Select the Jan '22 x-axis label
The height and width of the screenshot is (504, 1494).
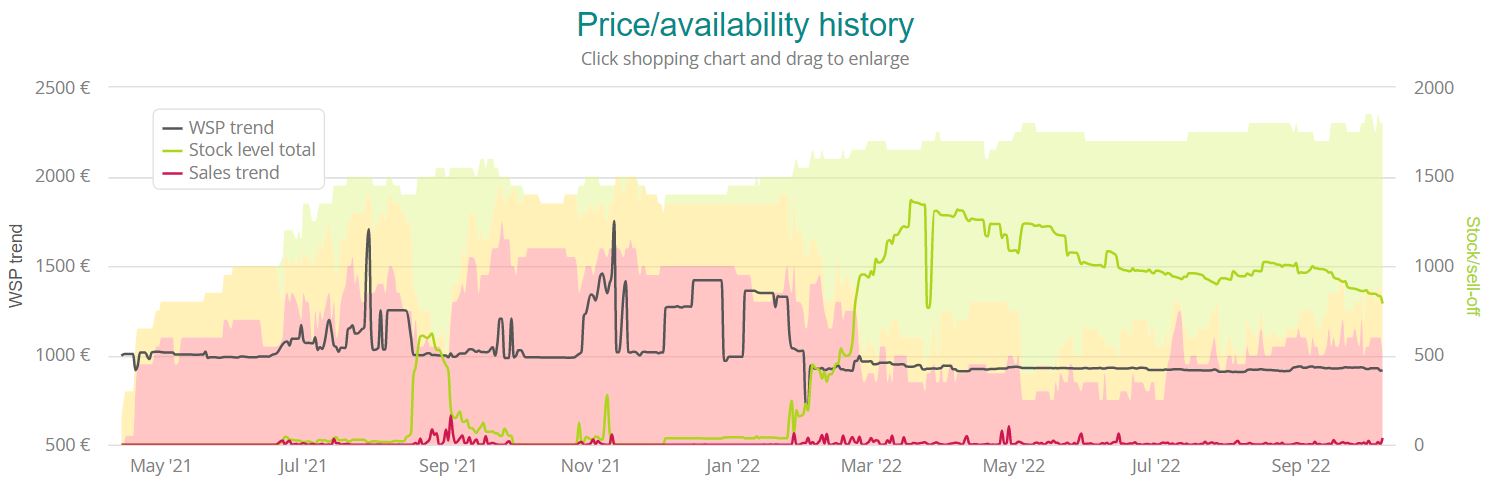pos(735,466)
